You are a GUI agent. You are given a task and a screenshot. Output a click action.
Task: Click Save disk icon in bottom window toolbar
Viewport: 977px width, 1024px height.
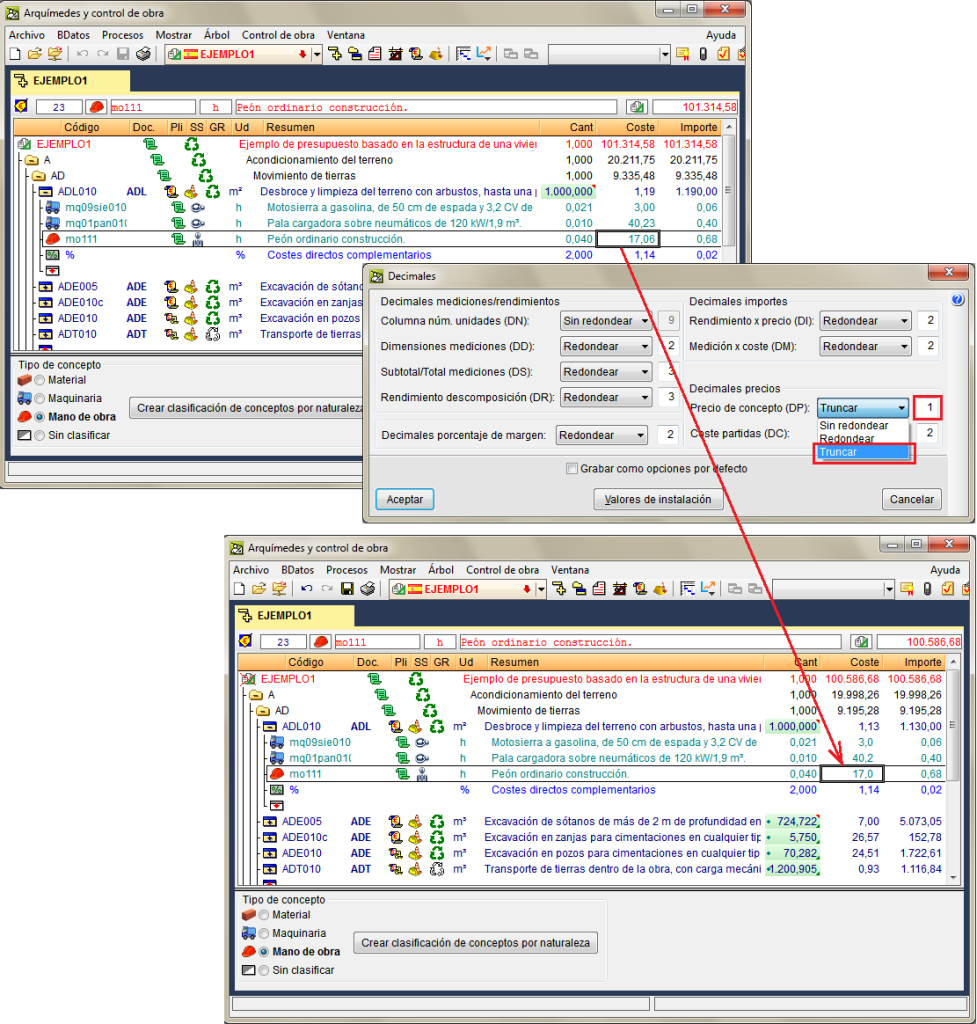coord(347,589)
